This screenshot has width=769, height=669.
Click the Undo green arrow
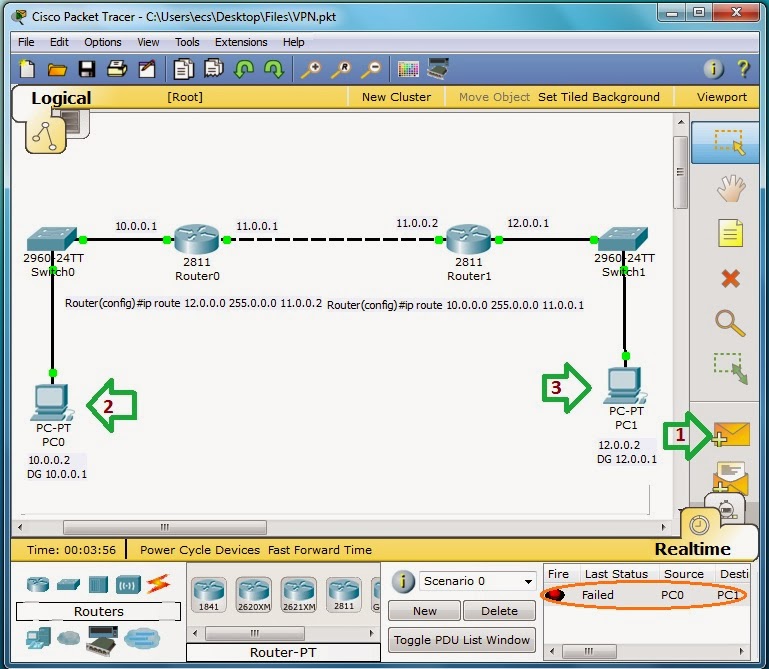tap(244, 69)
